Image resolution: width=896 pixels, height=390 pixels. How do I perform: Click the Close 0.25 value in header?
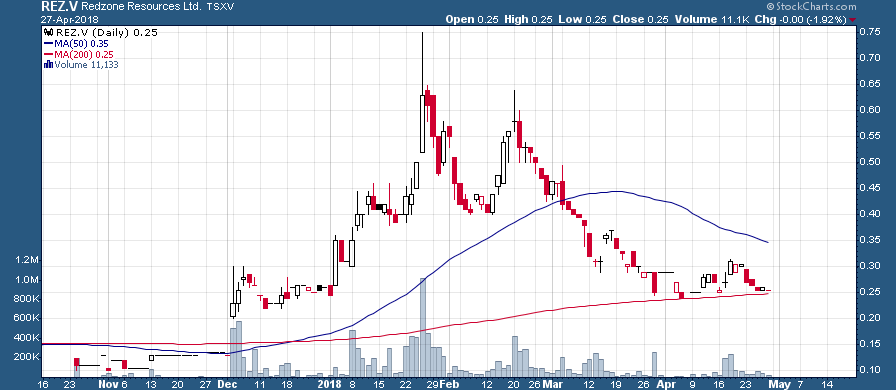[x=641, y=19]
